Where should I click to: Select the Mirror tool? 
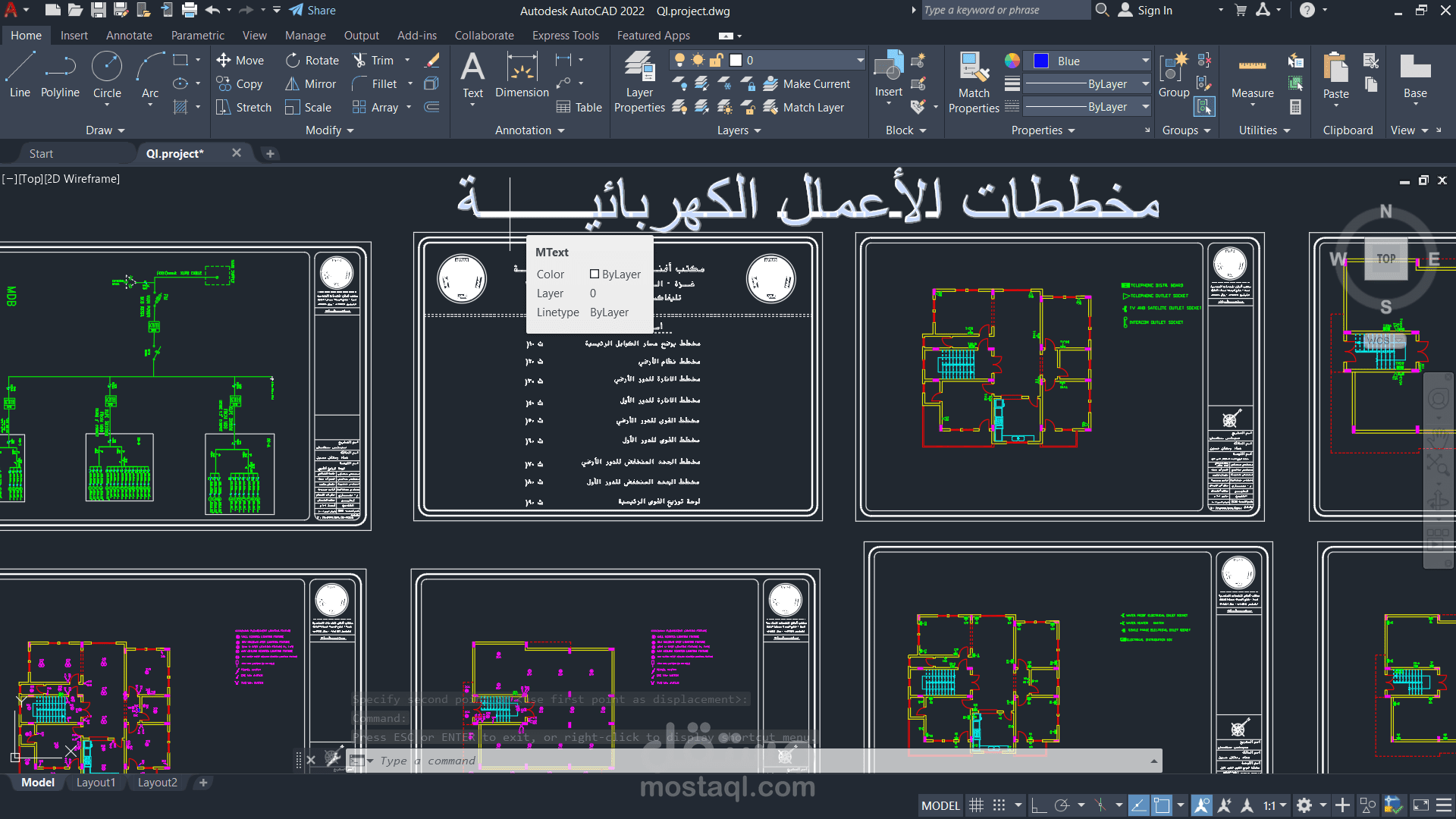tap(310, 83)
